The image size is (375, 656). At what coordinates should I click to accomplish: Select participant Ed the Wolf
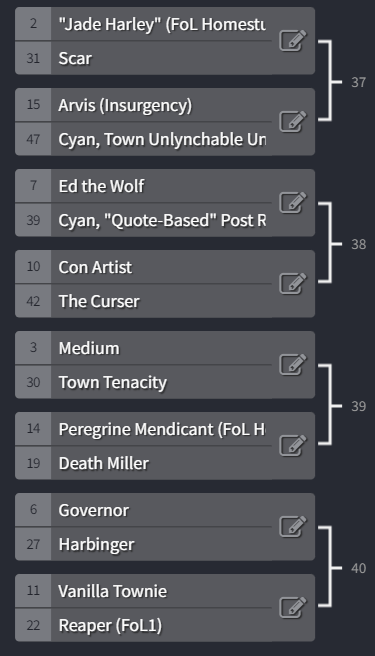point(165,186)
